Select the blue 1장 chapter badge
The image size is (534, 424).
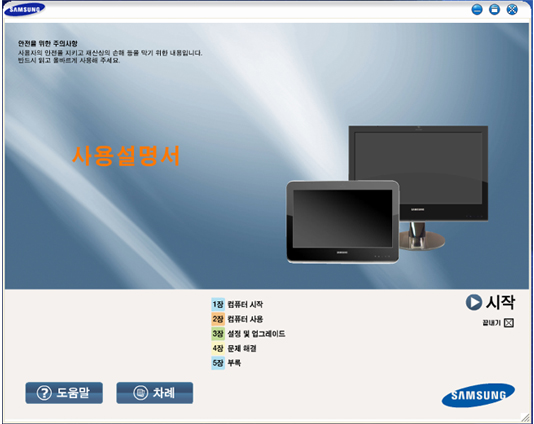(x=218, y=304)
